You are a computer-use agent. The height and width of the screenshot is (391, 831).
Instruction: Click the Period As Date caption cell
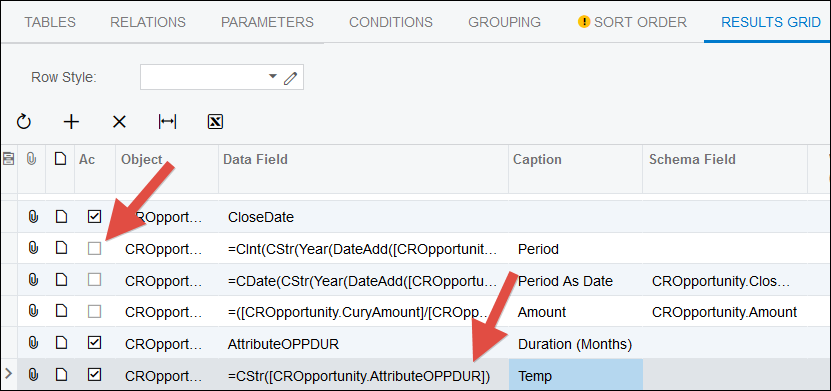tap(576, 280)
